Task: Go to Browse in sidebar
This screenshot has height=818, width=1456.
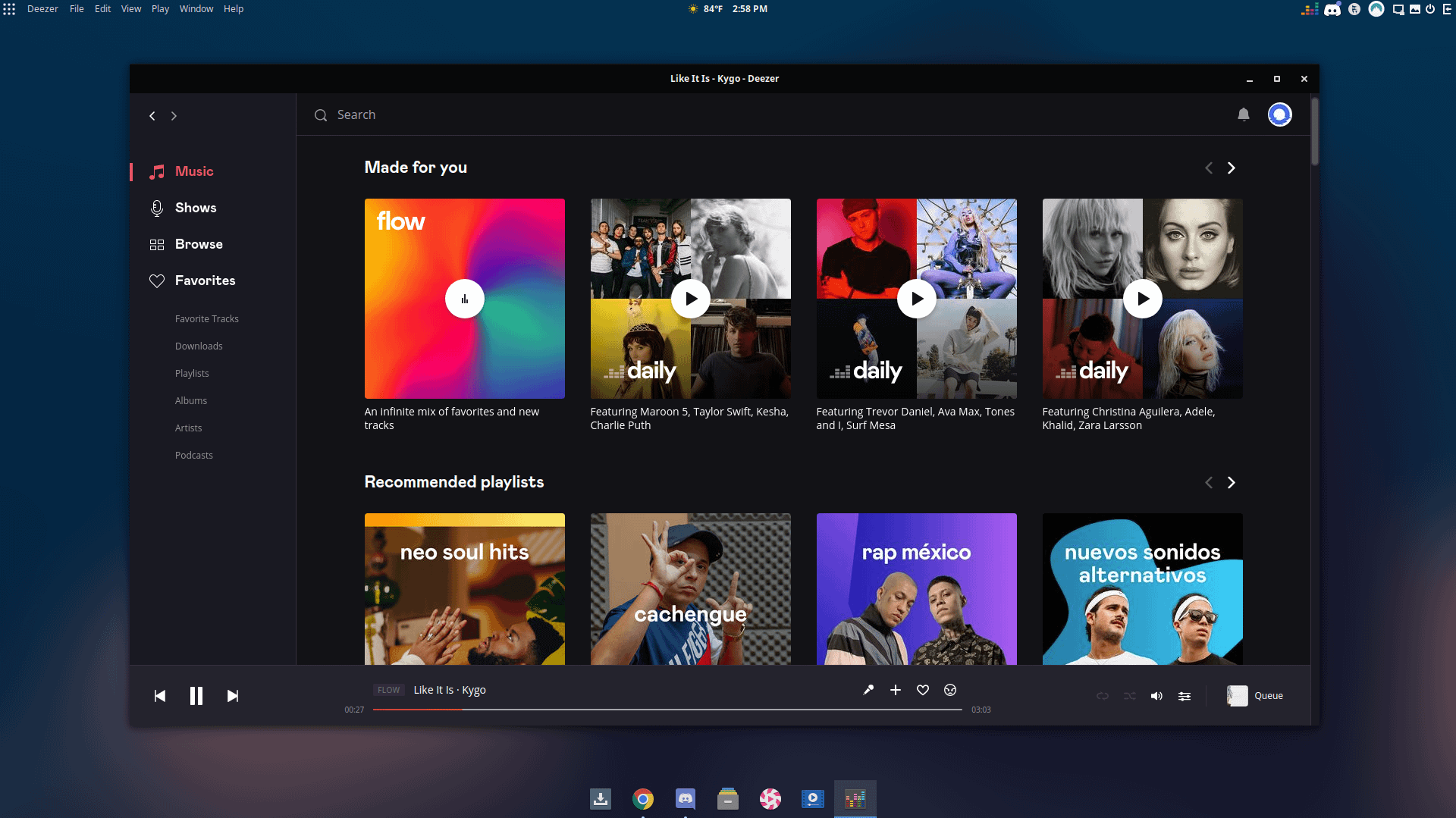Action: [x=186, y=244]
